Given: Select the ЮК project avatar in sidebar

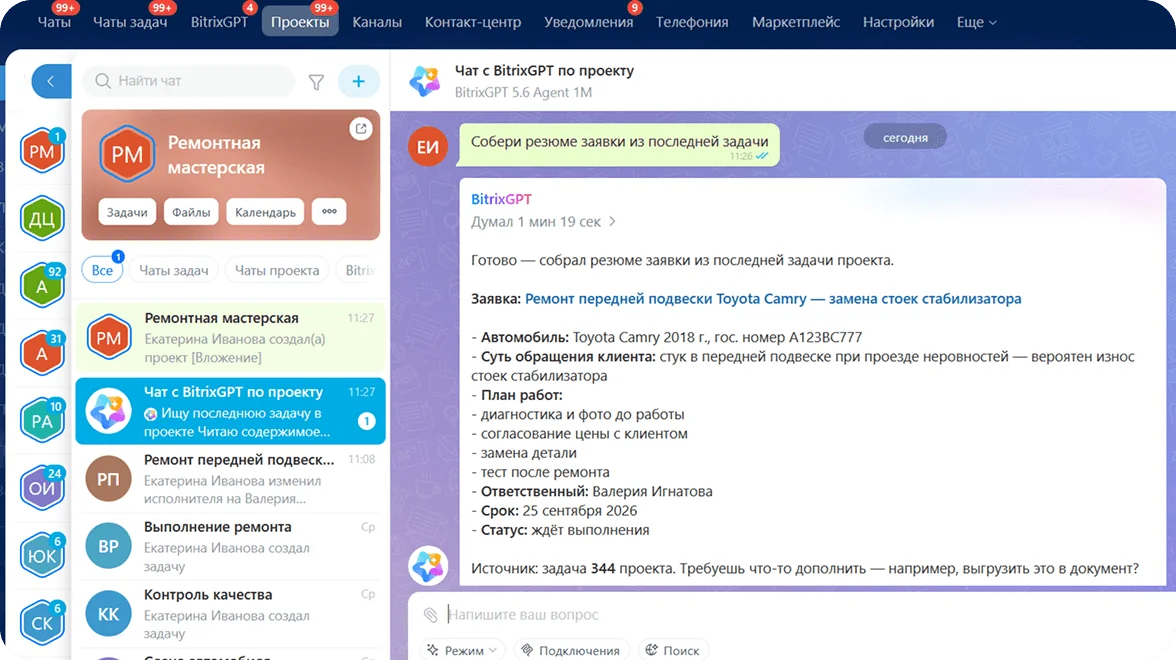Looking at the screenshot, I should tap(42, 556).
